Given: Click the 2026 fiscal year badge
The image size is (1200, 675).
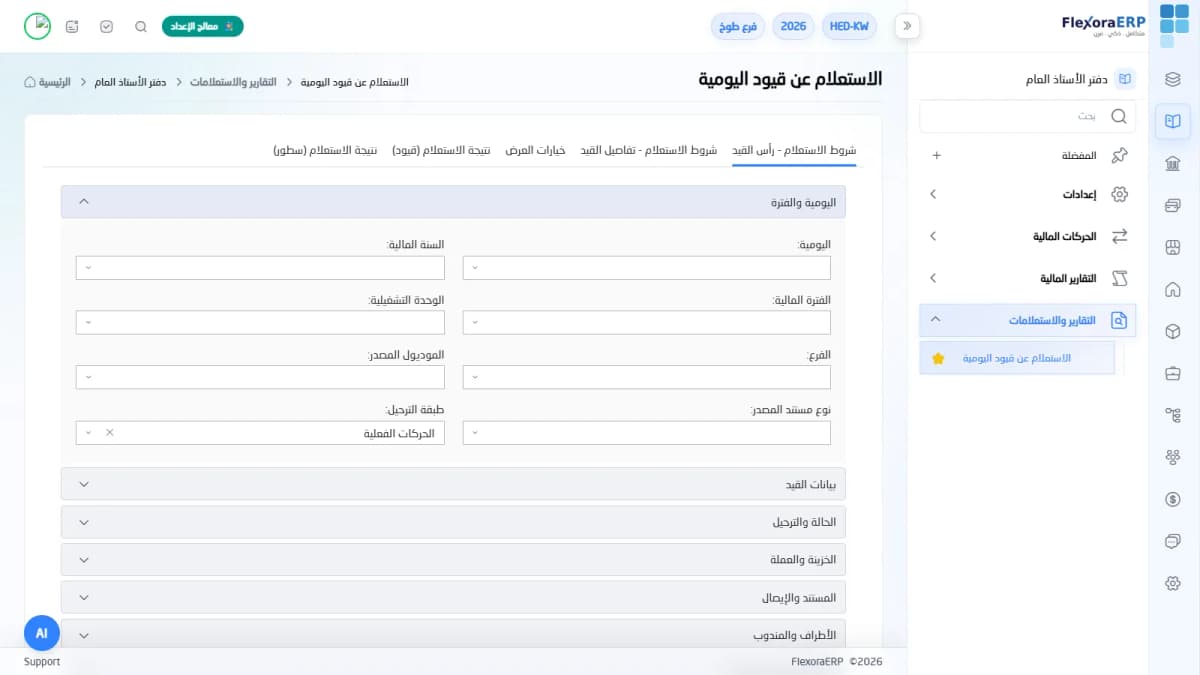Looking at the screenshot, I should (x=793, y=27).
